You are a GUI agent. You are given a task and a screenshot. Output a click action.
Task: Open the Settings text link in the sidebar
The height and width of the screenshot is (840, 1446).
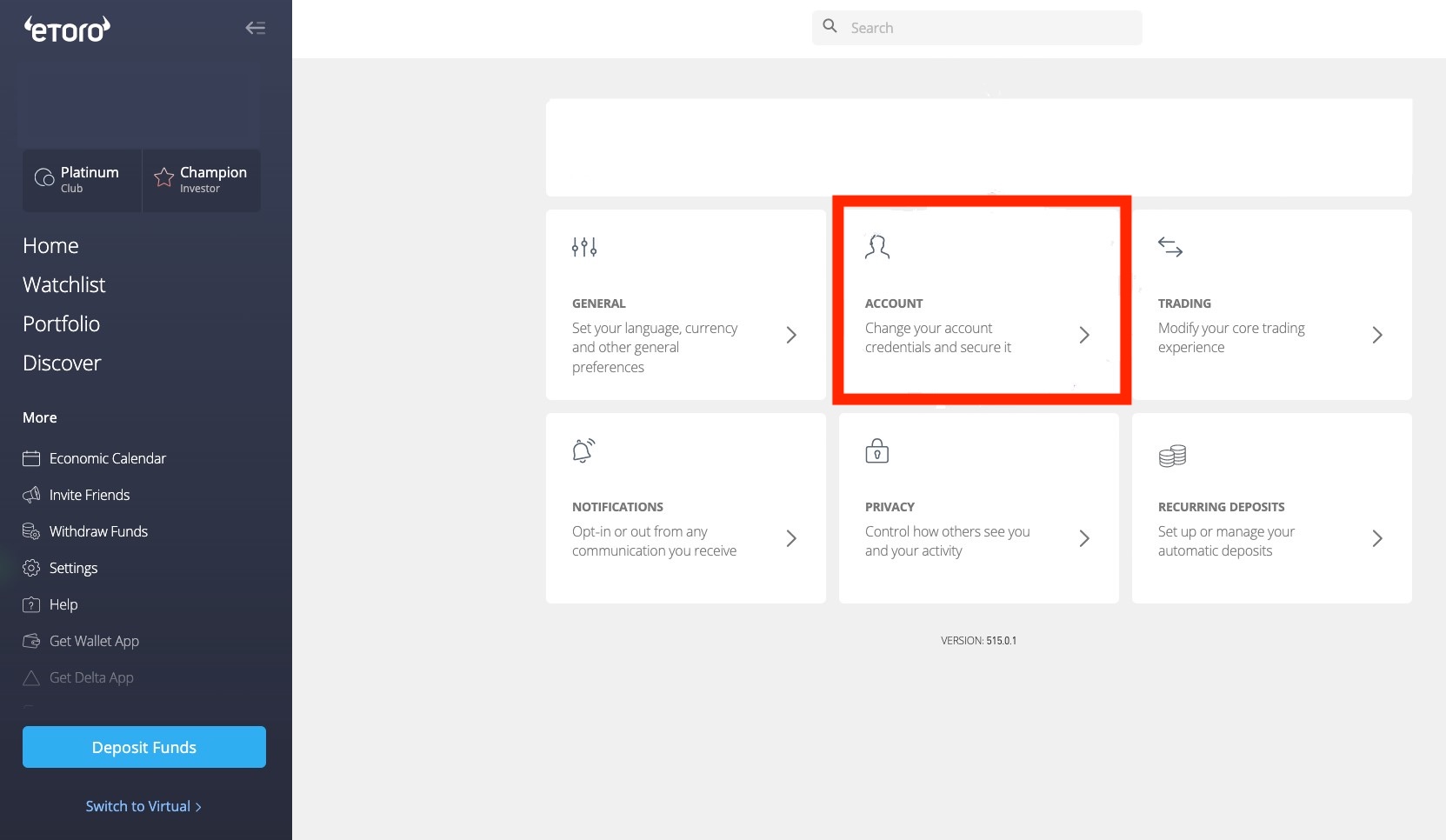click(x=73, y=568)
